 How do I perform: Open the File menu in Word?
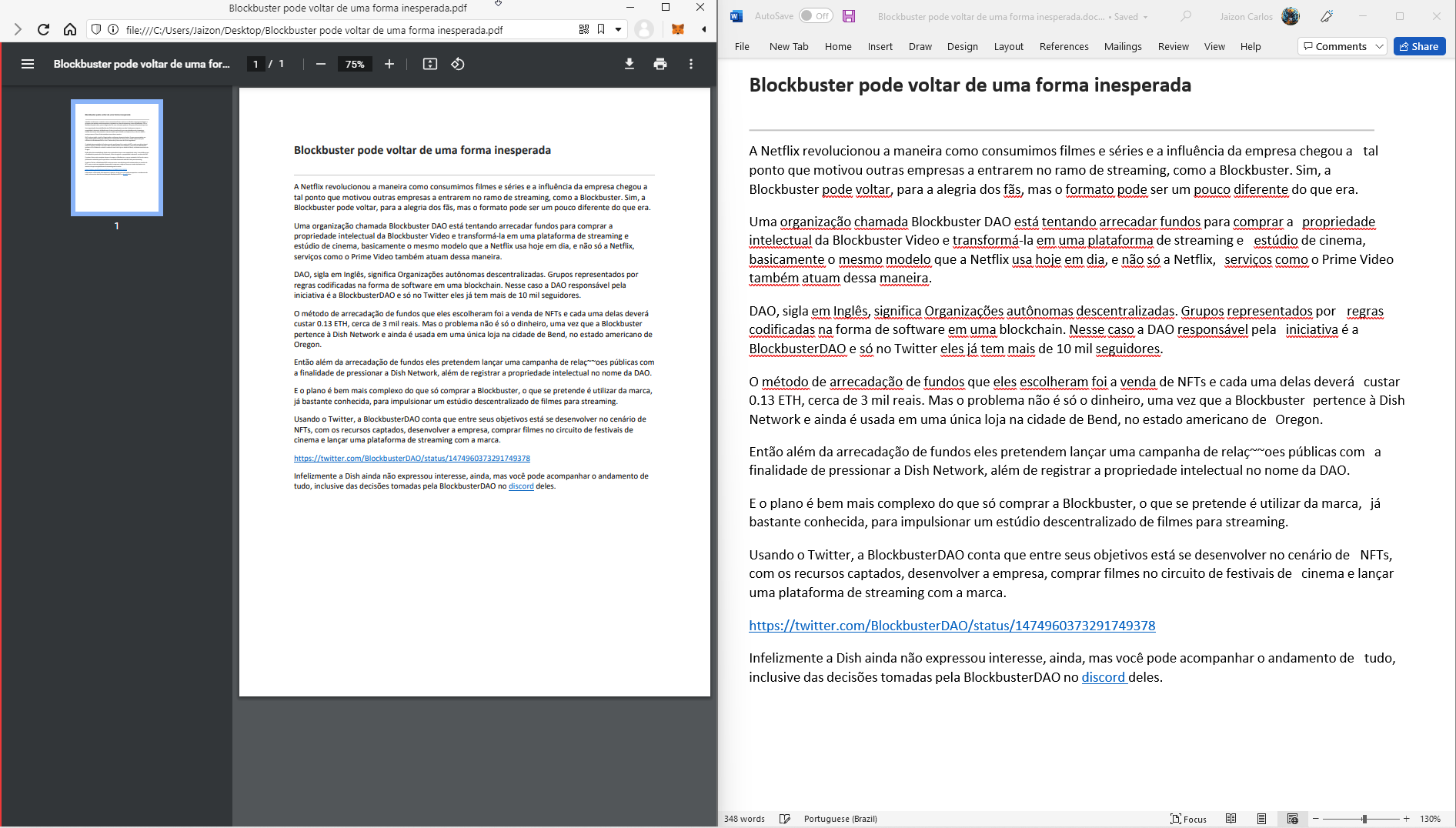742,46
